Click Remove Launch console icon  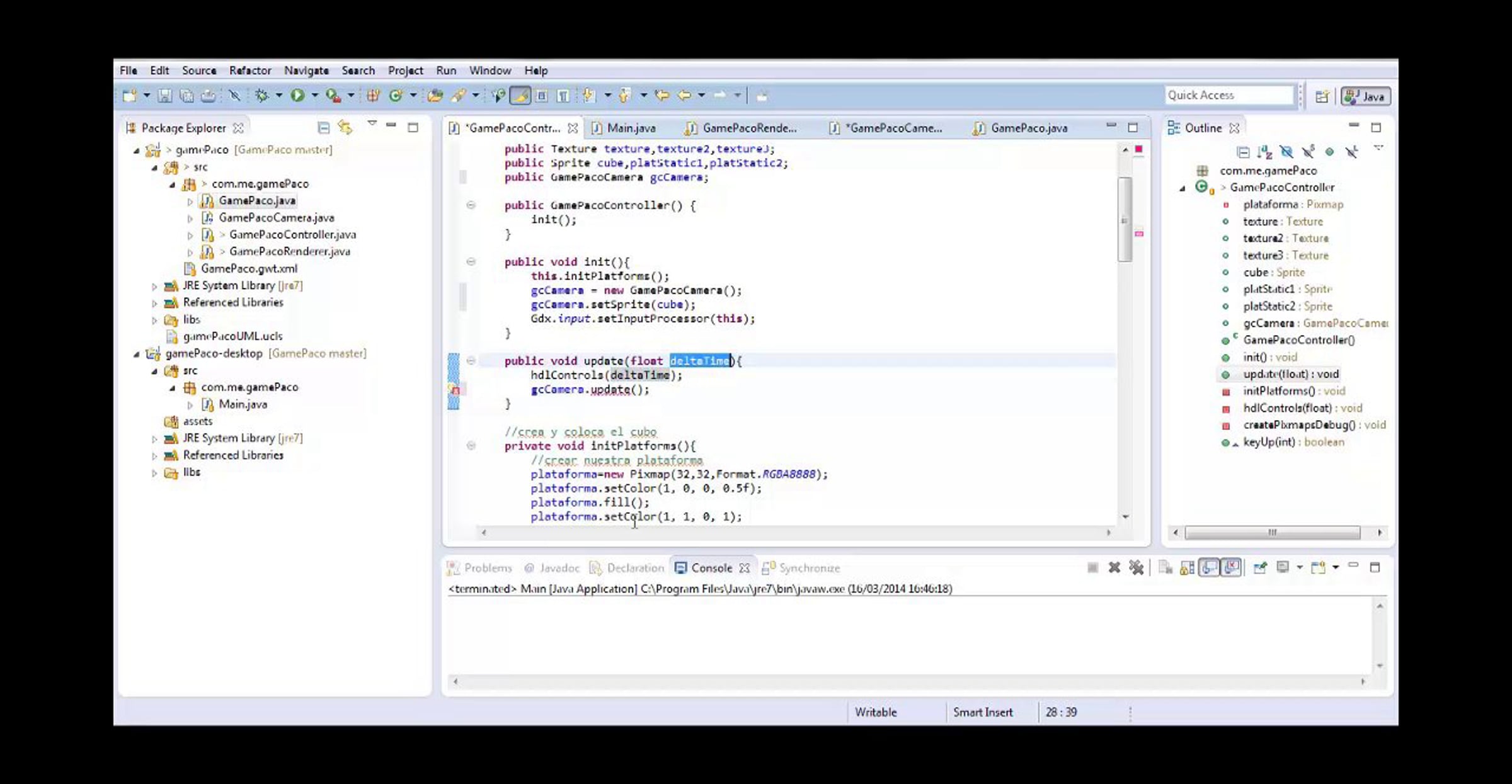(1114, 568)
